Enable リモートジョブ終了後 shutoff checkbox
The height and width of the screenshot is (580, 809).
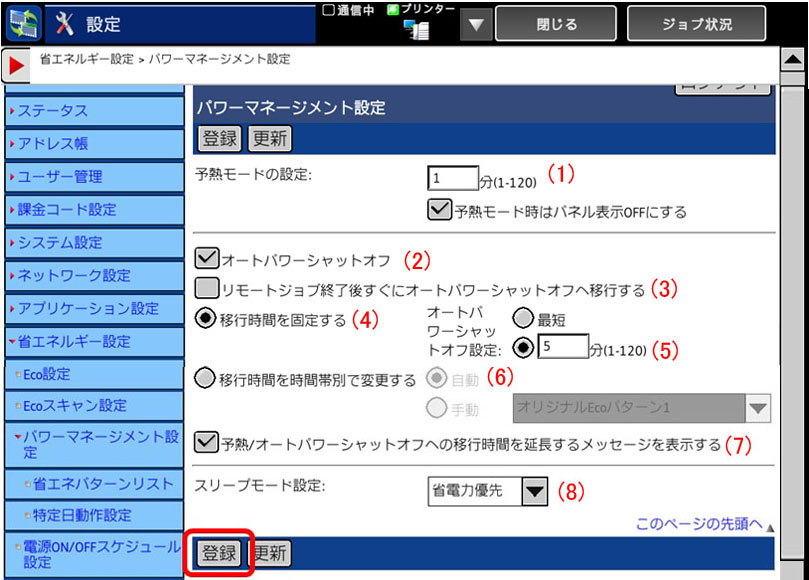pos(207,290)
